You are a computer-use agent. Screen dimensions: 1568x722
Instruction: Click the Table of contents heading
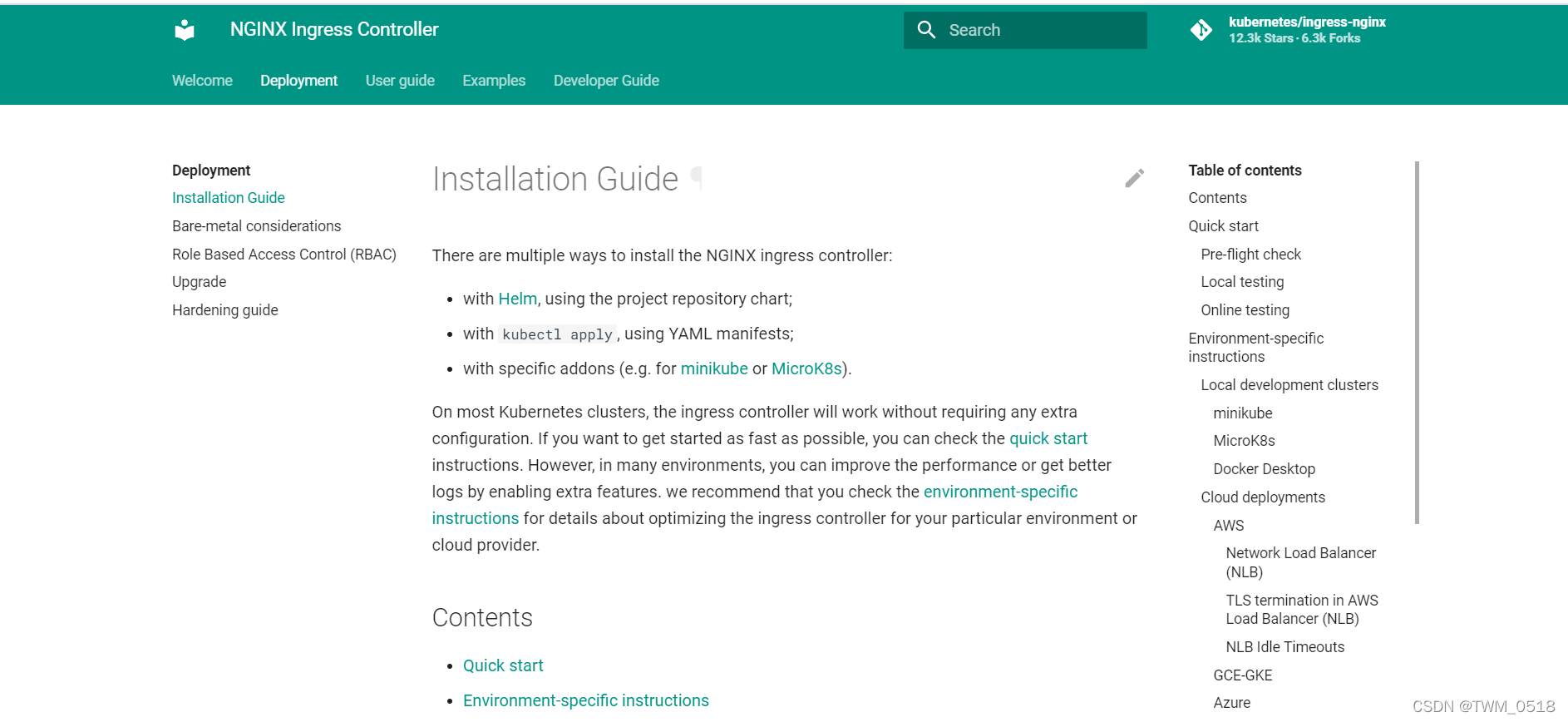point(1245,171)
